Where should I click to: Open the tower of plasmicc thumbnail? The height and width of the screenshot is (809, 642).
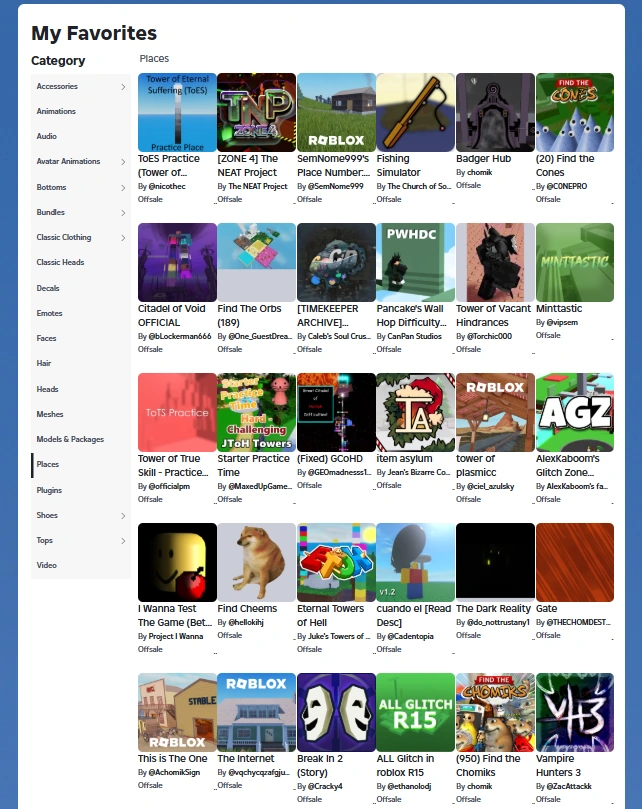tap(495, 413)
